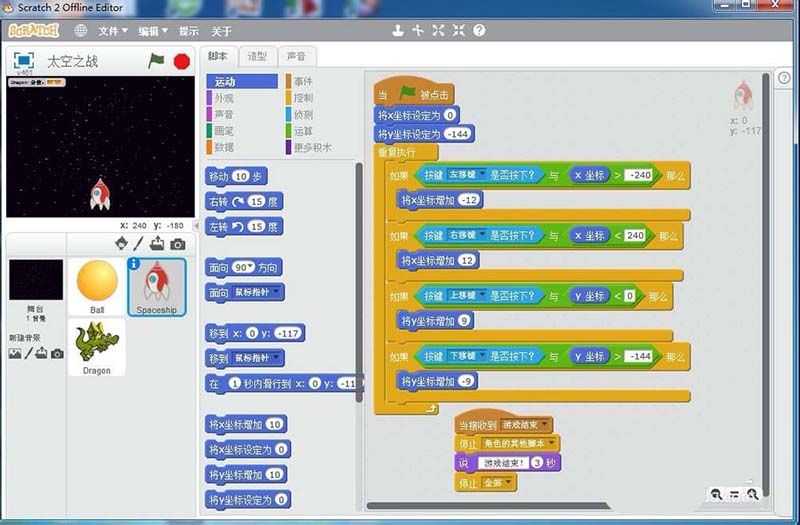Click the camera icon for new sprite

(x=177, y=244)
